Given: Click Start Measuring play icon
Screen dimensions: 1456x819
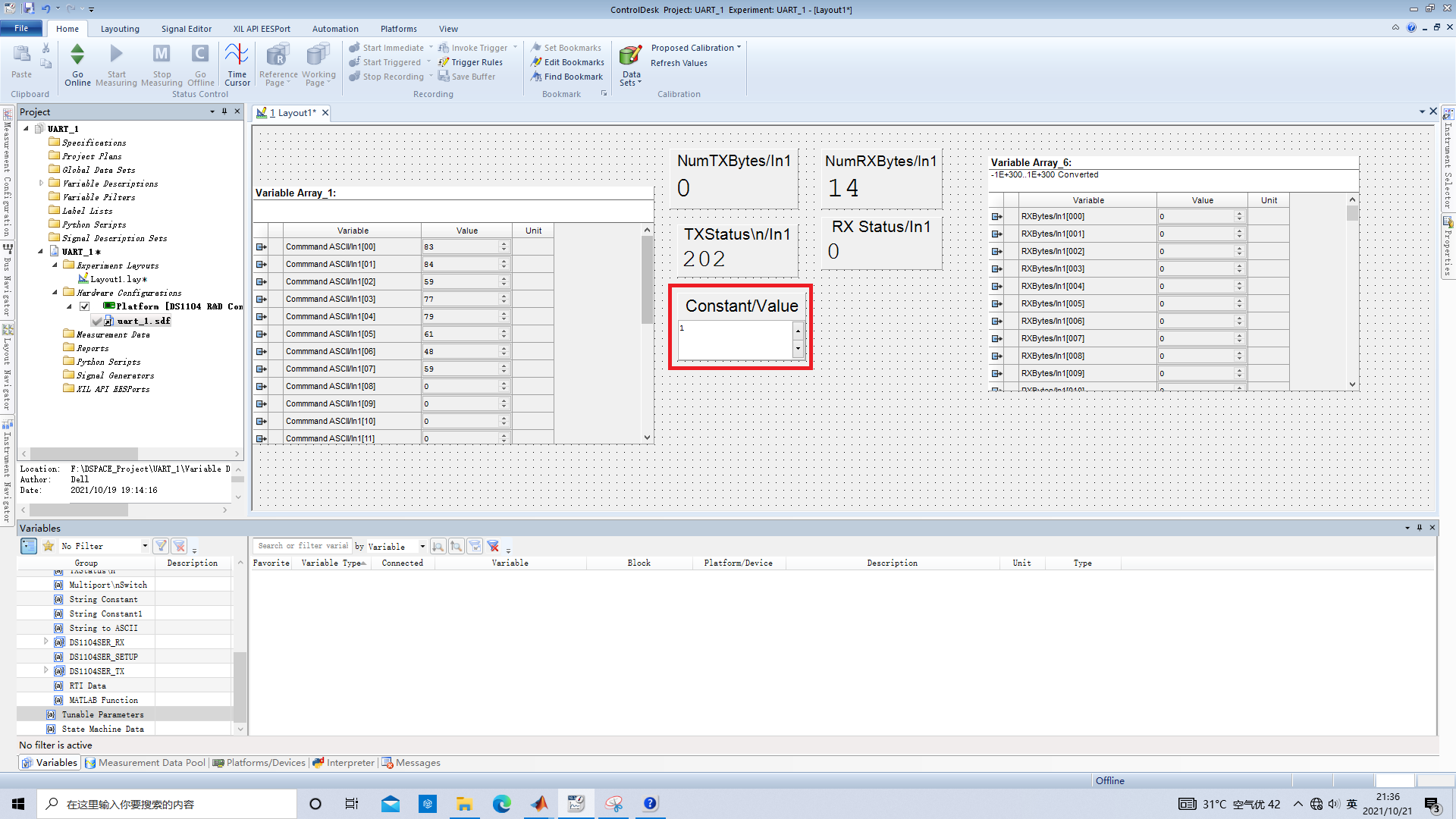Looking at the screenshot, I should tap(116, 55).
